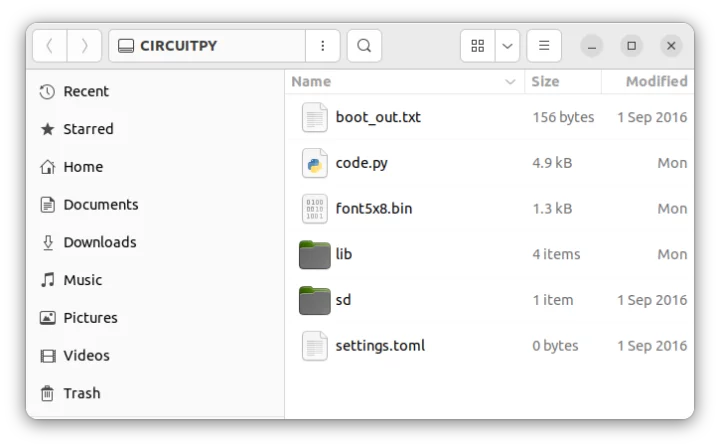720x448 pixels.
Task: Go back with the left arrow
Action: (x=50, y=46)
